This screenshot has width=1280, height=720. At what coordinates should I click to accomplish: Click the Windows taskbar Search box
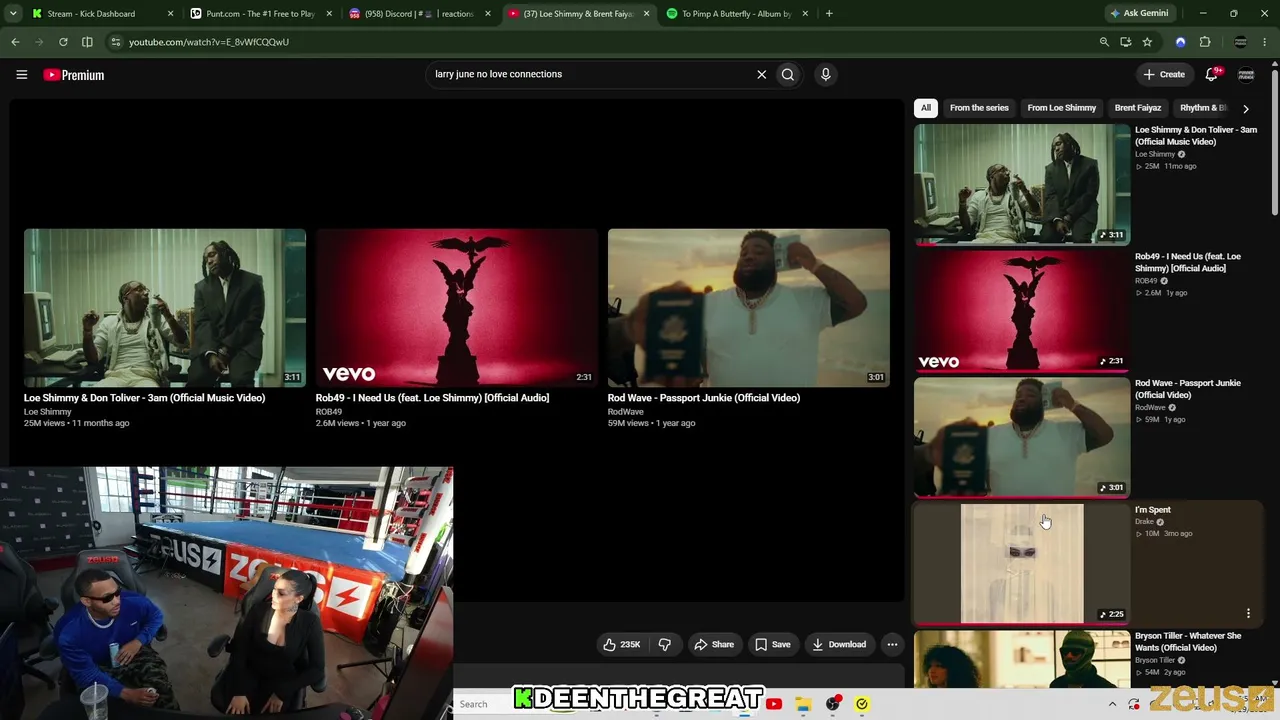click(484, 704)
